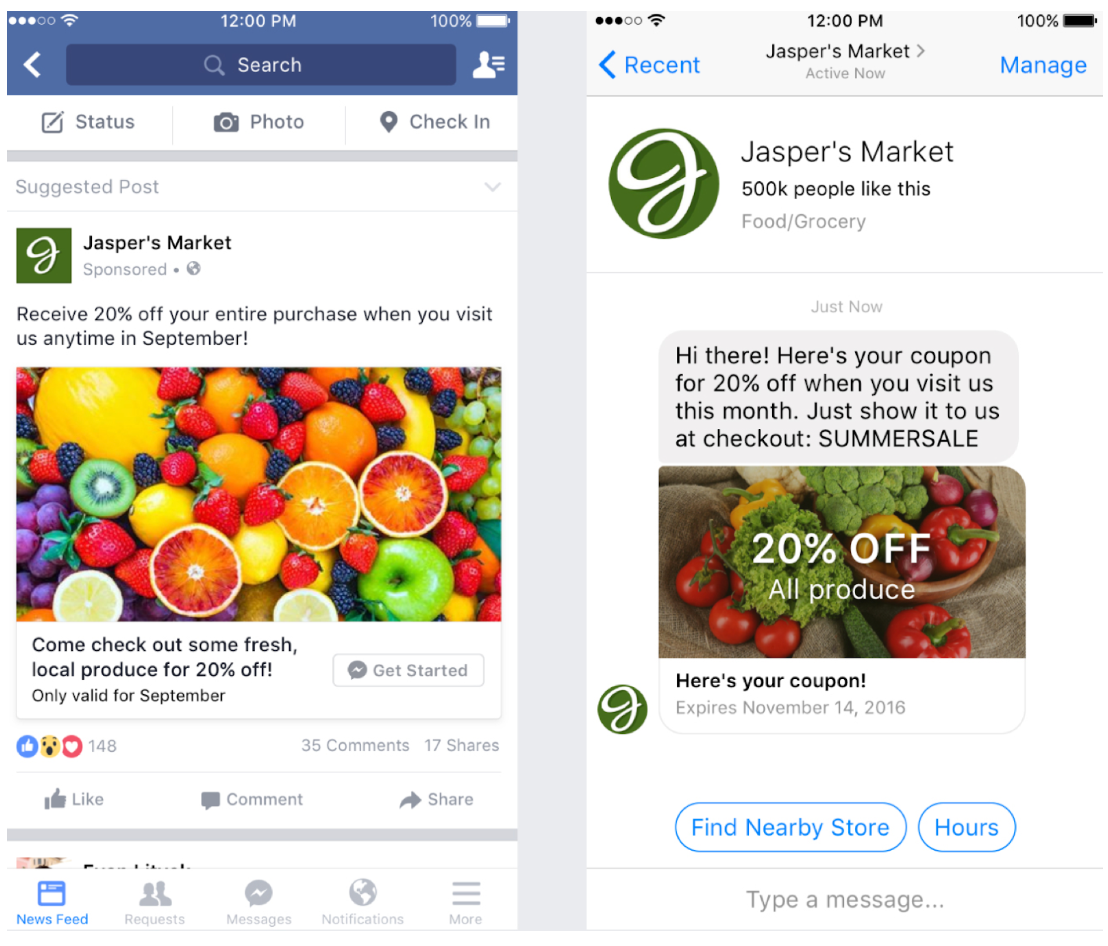Select the Status composer option
The width and height of the screenshot is (1108, 946).
click(88, 122)
